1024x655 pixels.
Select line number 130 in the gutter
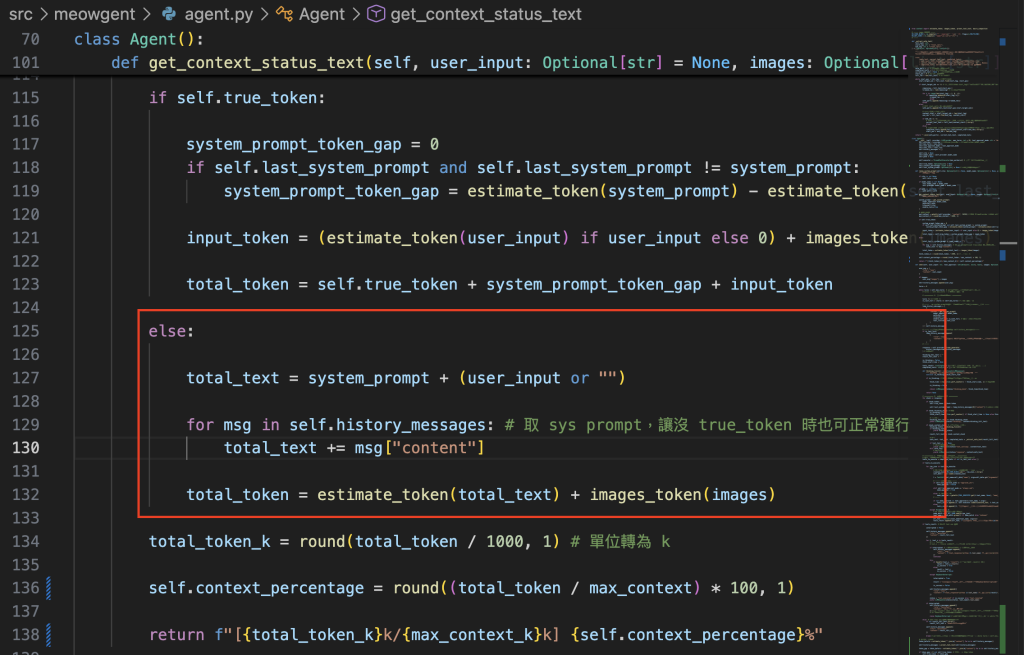pos(25,448)
